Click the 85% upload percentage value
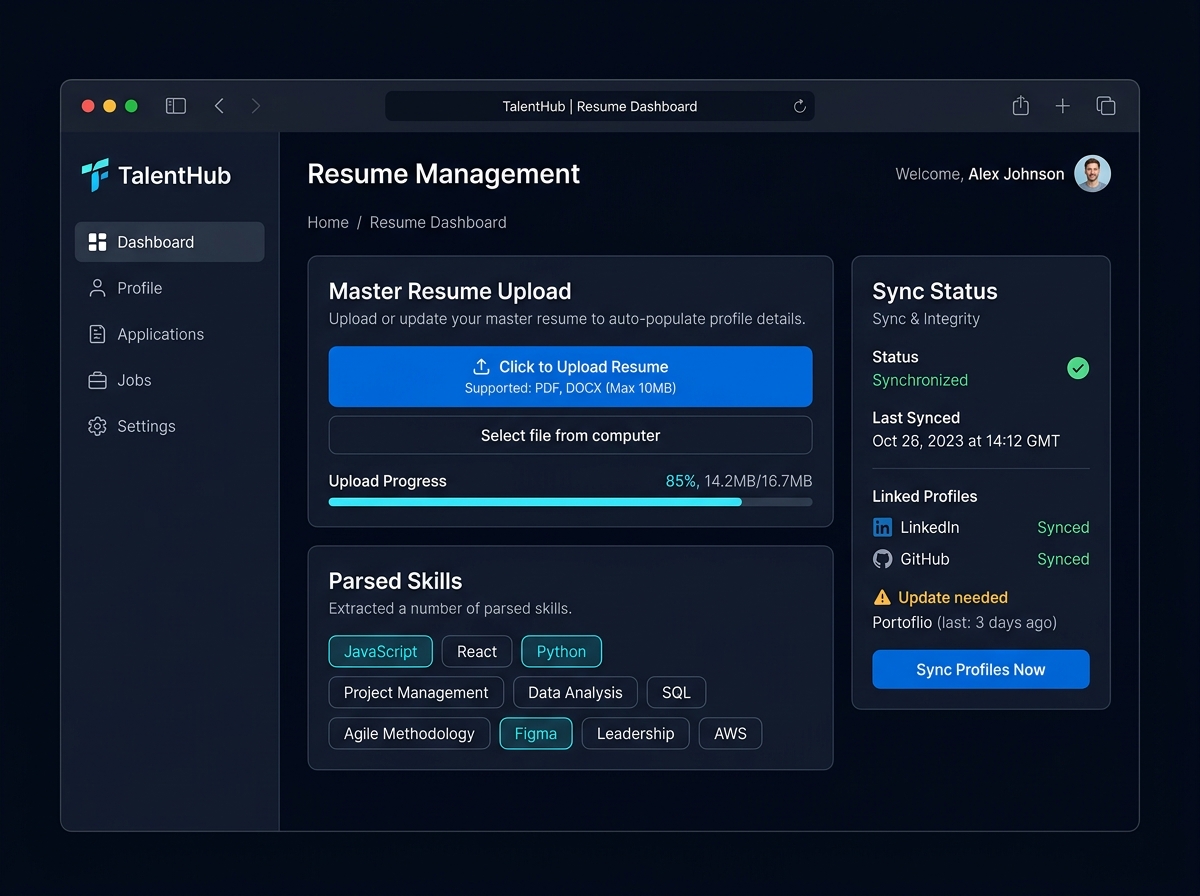This screenshot has height=896, width=1200. pos(681,481)
